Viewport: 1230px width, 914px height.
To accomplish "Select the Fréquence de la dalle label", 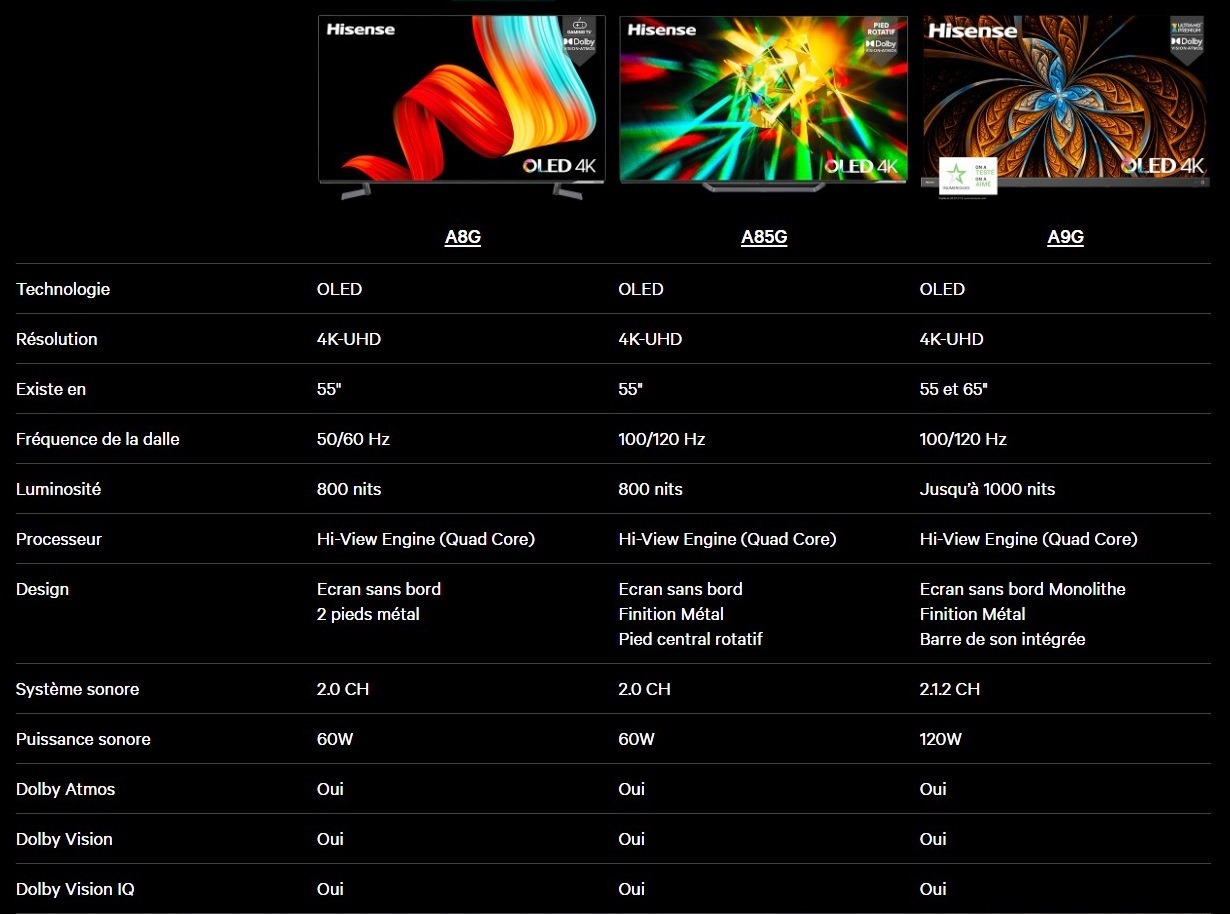I will 98,439.
